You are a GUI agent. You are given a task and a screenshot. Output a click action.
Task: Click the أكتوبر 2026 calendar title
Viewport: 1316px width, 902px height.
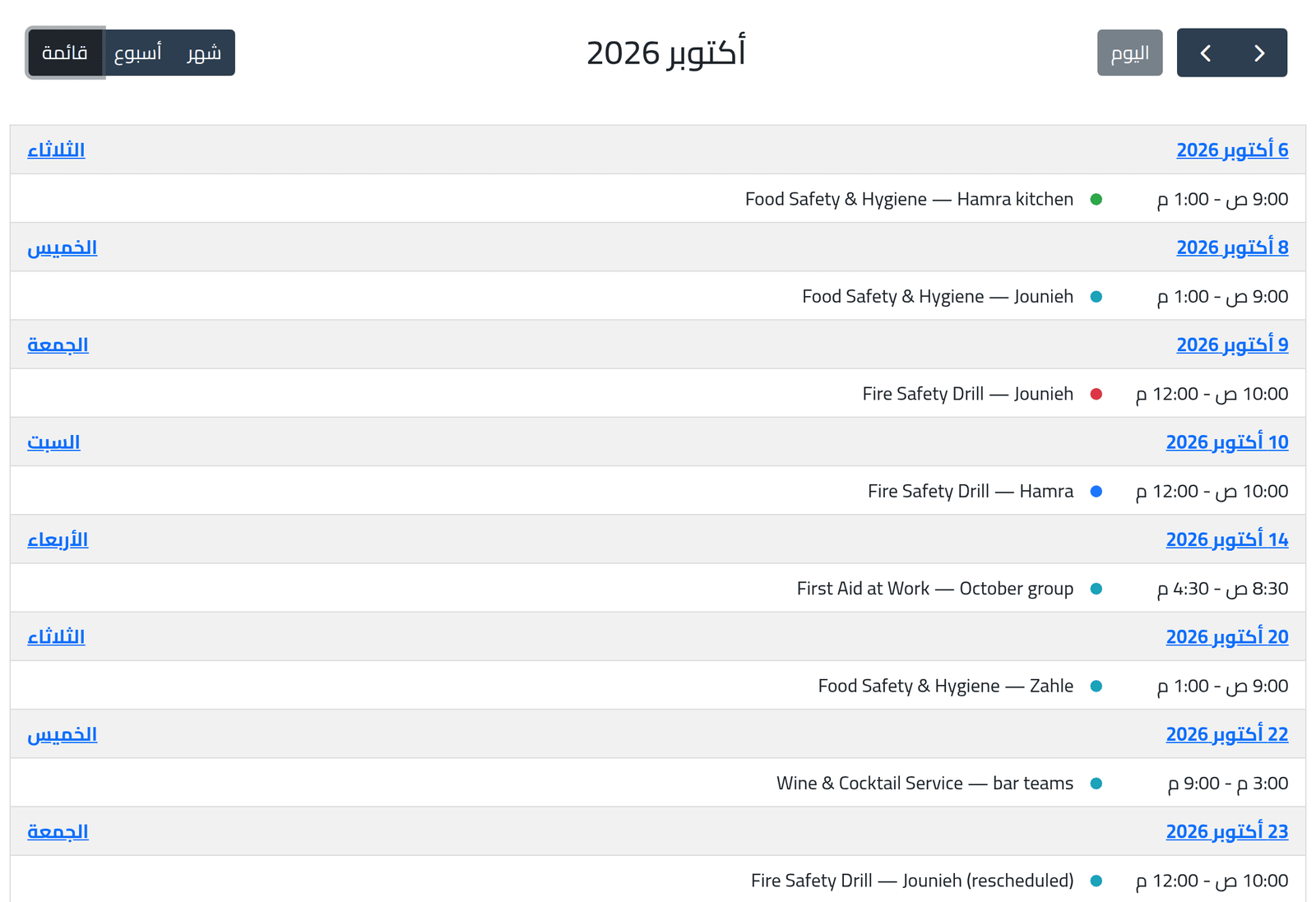(666, 53)
